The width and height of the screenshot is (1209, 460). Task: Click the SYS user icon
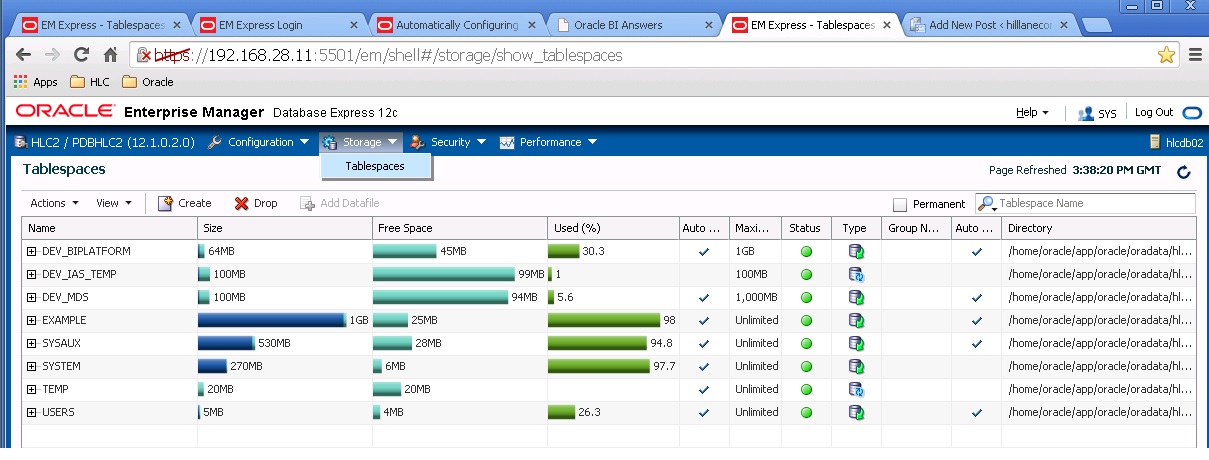click(1085, 114)
